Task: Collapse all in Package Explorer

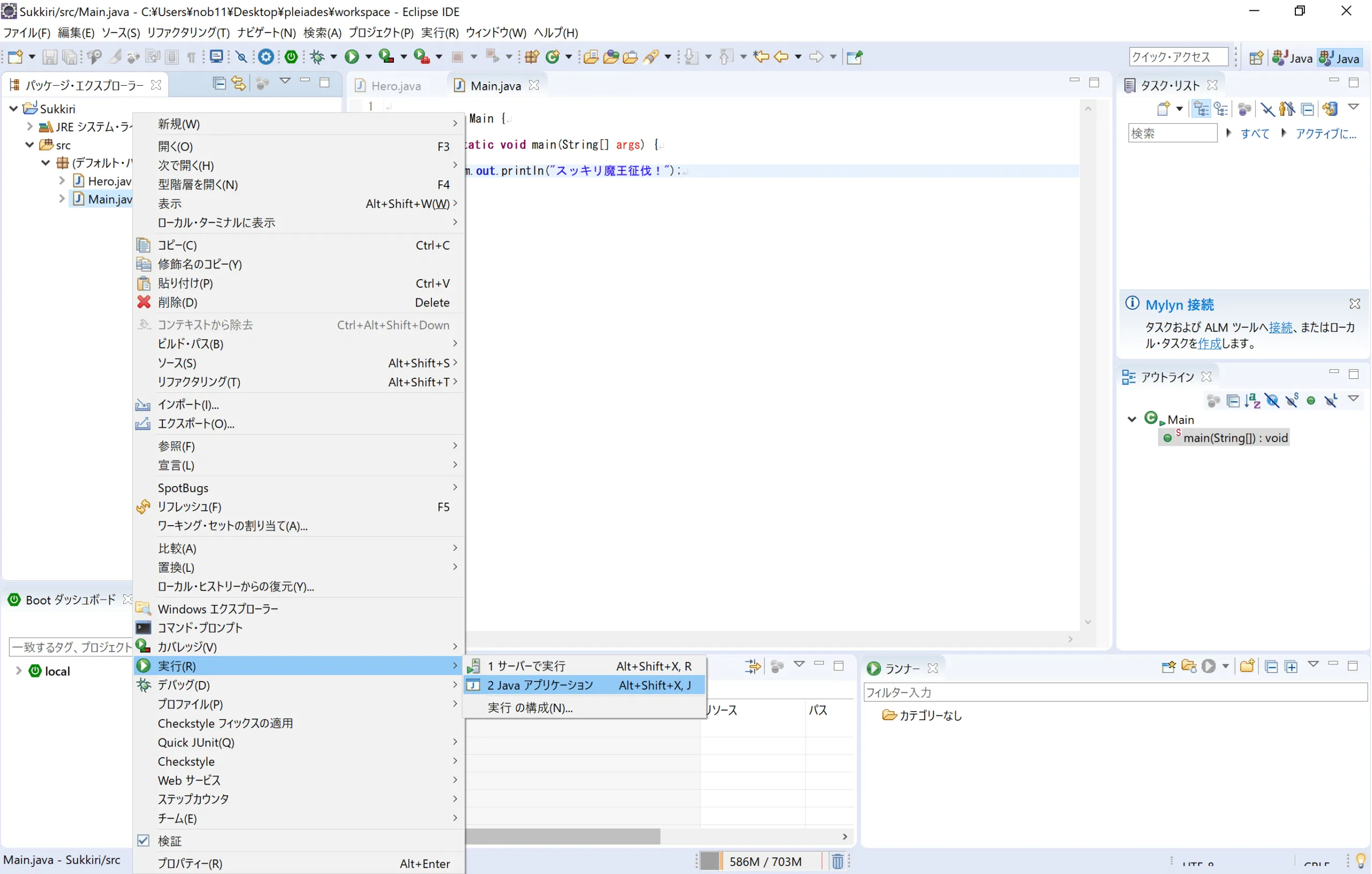Action: pos(219,84)
